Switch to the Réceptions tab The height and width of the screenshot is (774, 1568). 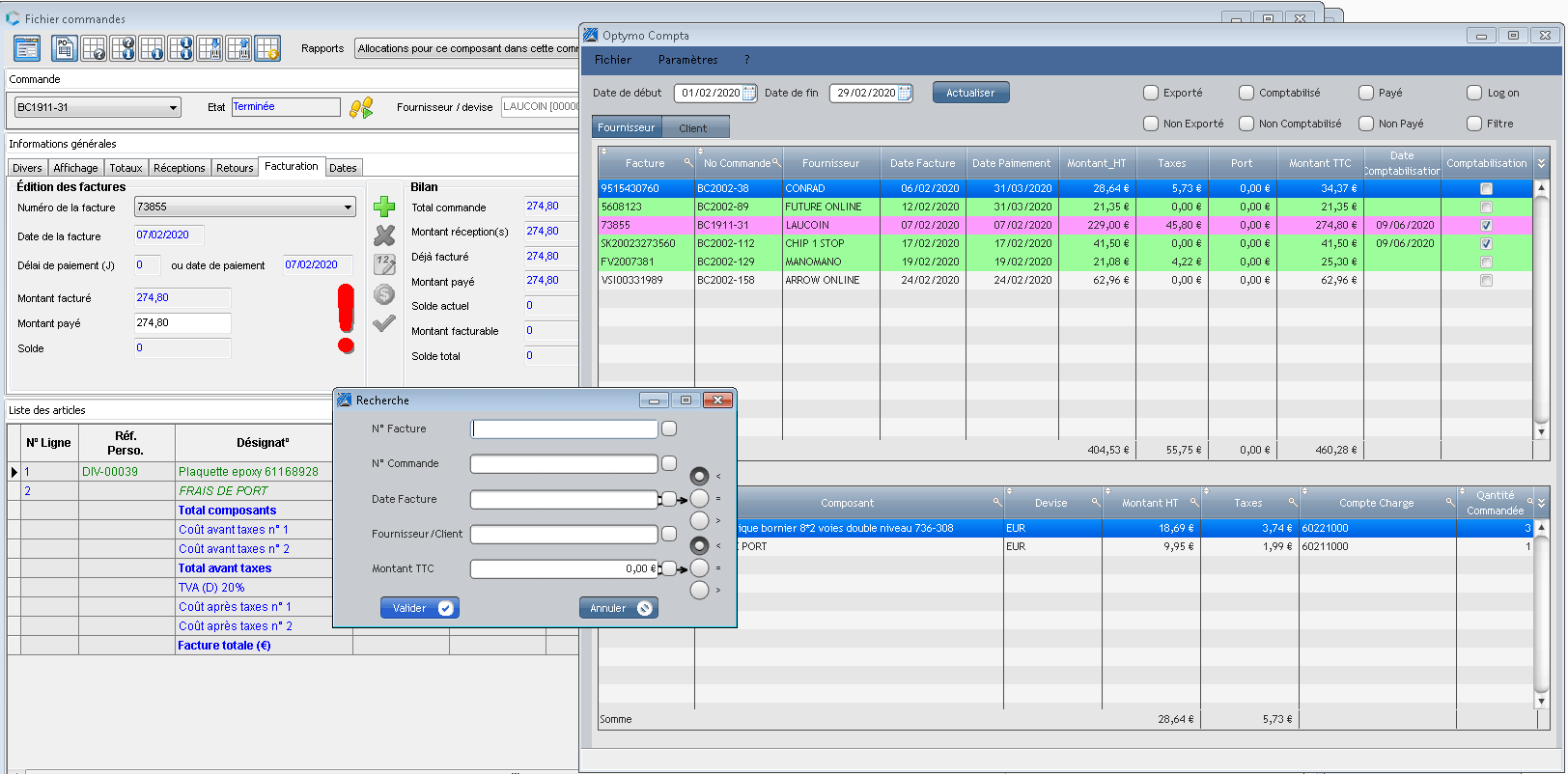[180, 168]
